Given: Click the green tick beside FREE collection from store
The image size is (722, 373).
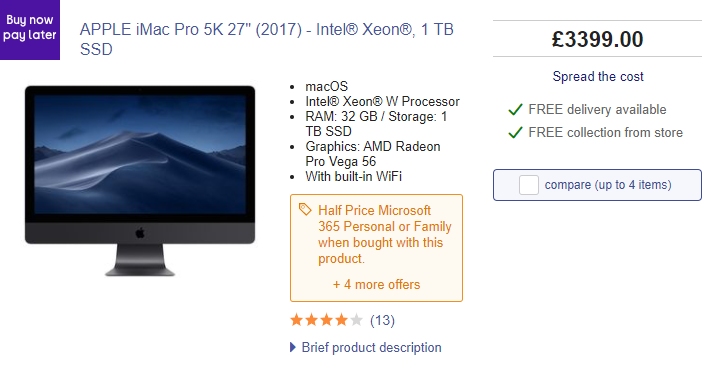Looking at the screenshot, I should (515, 133).
